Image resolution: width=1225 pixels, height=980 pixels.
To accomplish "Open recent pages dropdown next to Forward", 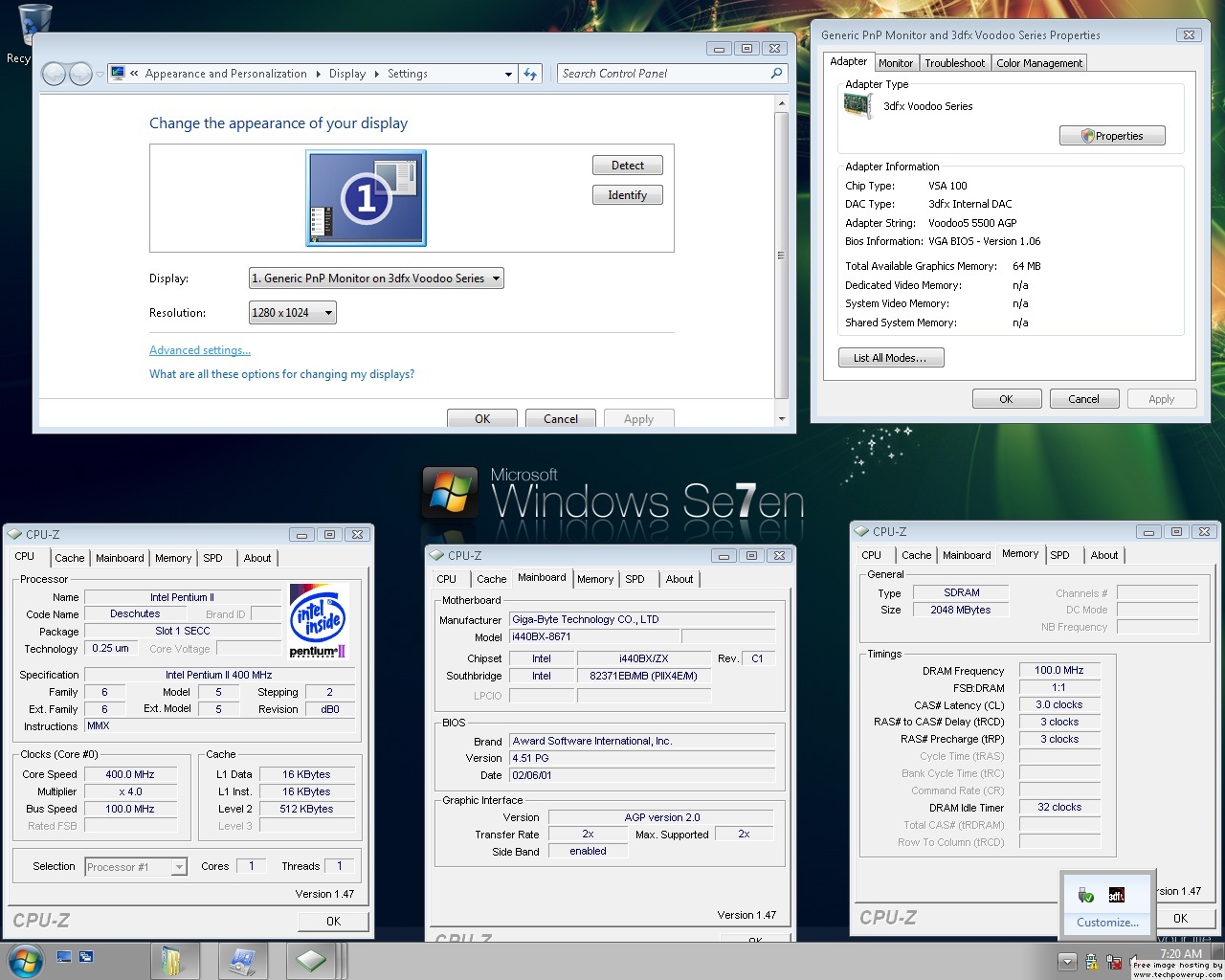I will tap(100, 75).
